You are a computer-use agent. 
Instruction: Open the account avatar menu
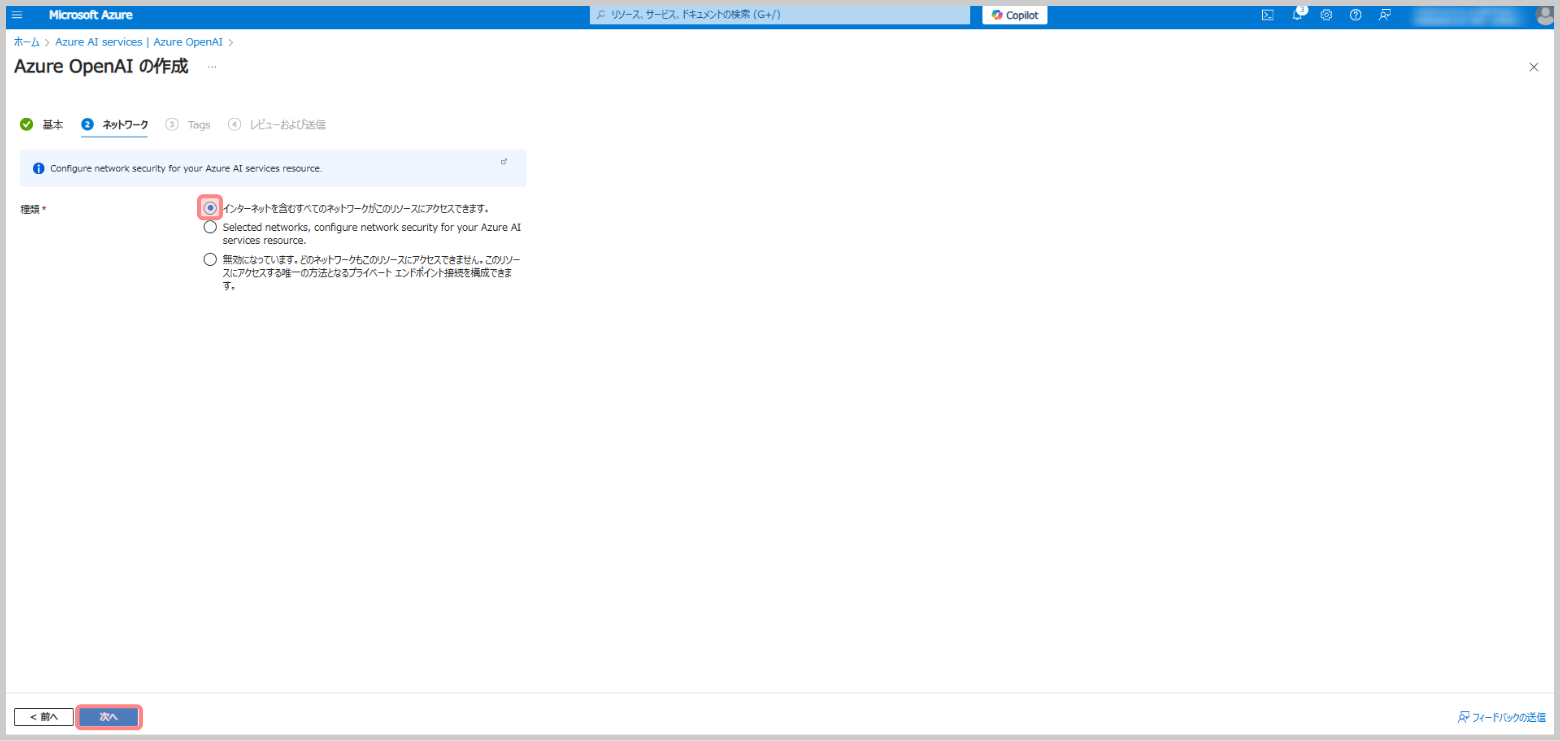pos(1544,15)
